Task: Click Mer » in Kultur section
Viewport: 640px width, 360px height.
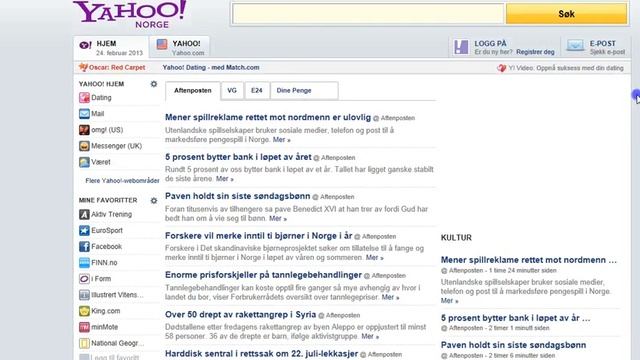Action: [449, 301]
